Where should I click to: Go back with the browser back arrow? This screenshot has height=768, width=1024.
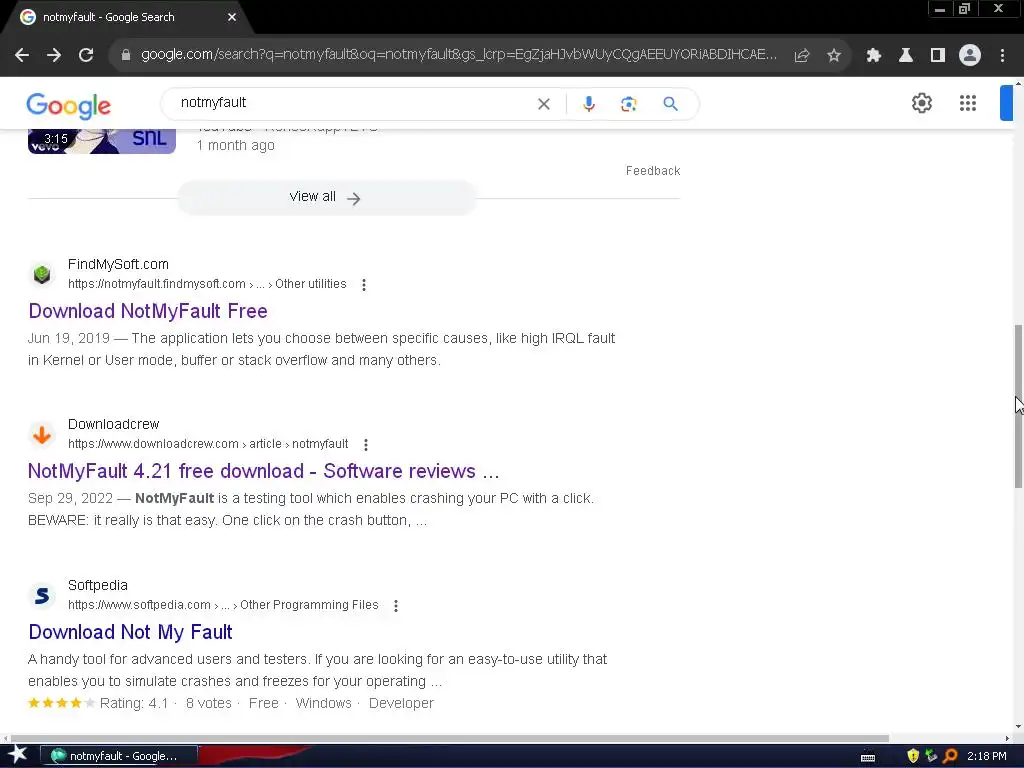tap(22, 55)
